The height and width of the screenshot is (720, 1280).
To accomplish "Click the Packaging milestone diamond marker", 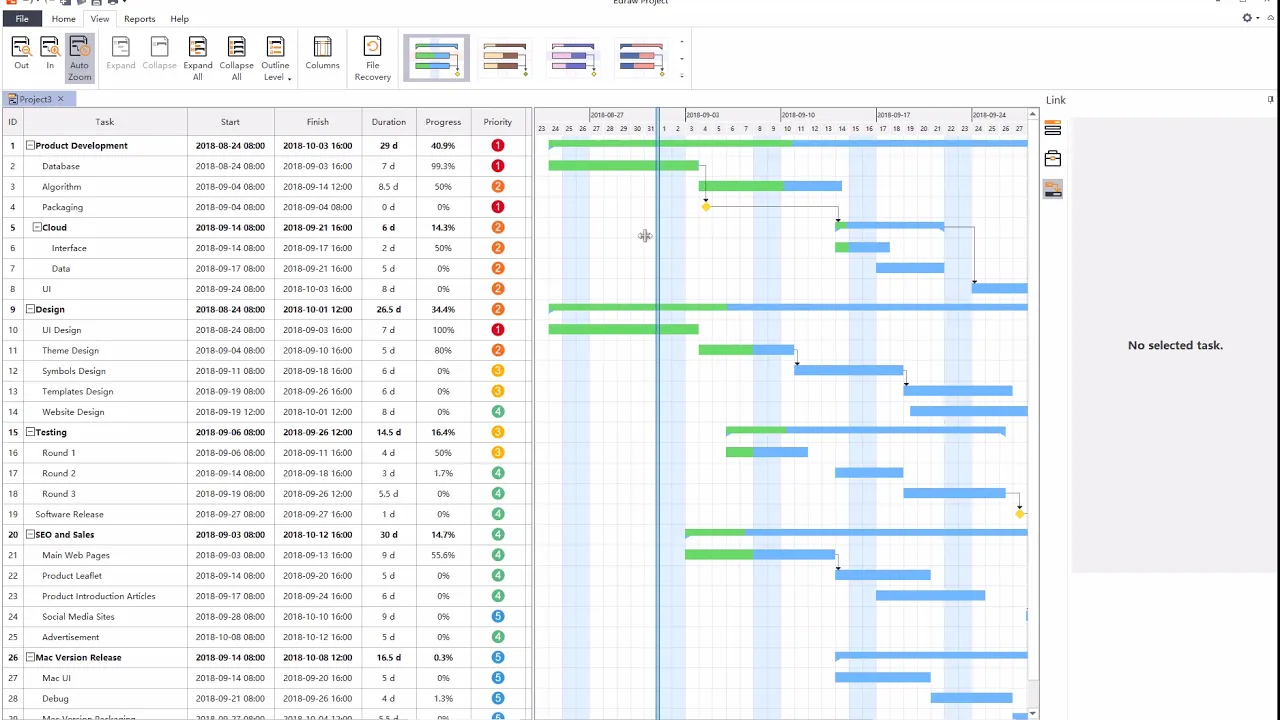I will (706, 207).
